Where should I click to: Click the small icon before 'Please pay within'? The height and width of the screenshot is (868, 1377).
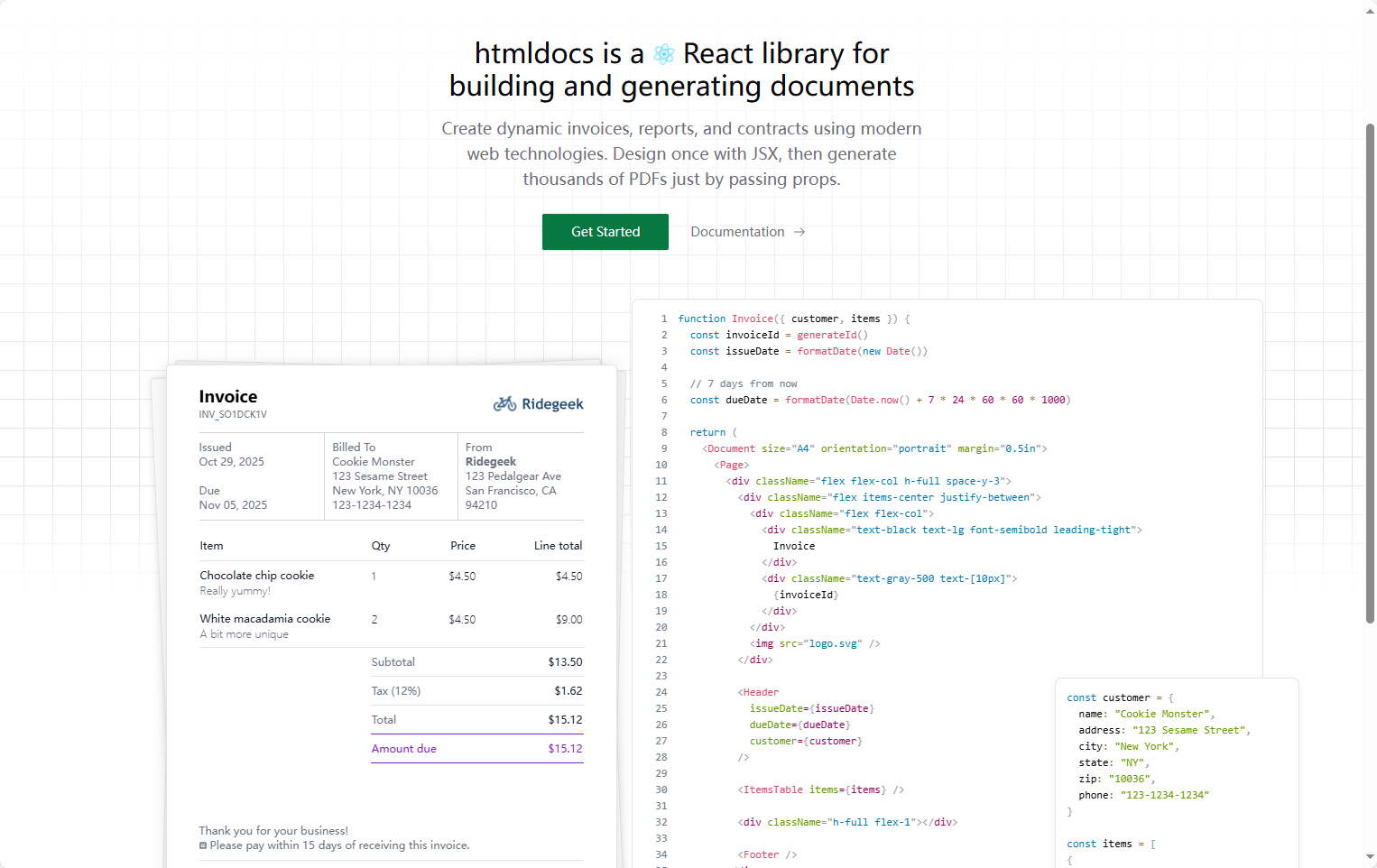tap(203, 846)
